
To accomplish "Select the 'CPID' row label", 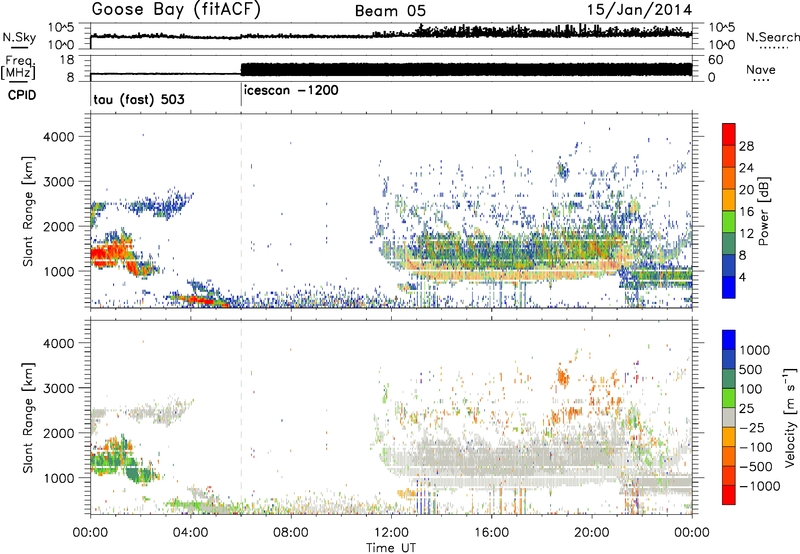I will coord(22,95).
